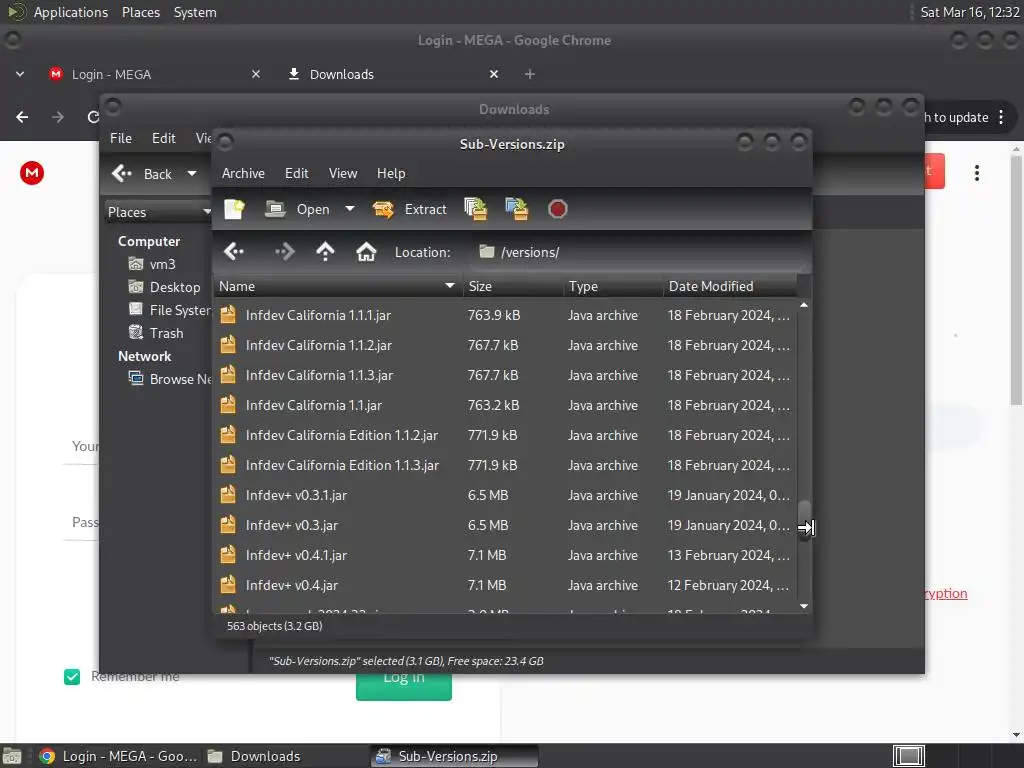Extract files with the Extract button

(x=409, y=209)
